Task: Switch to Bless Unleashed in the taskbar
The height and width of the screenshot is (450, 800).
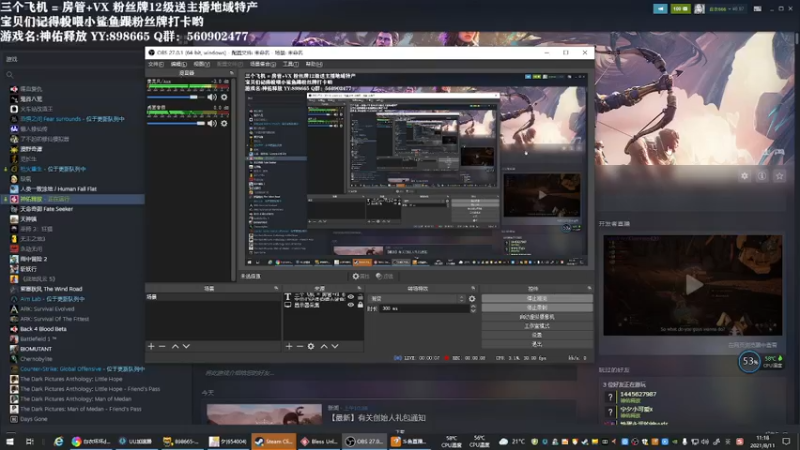Action: coord(318,441)
